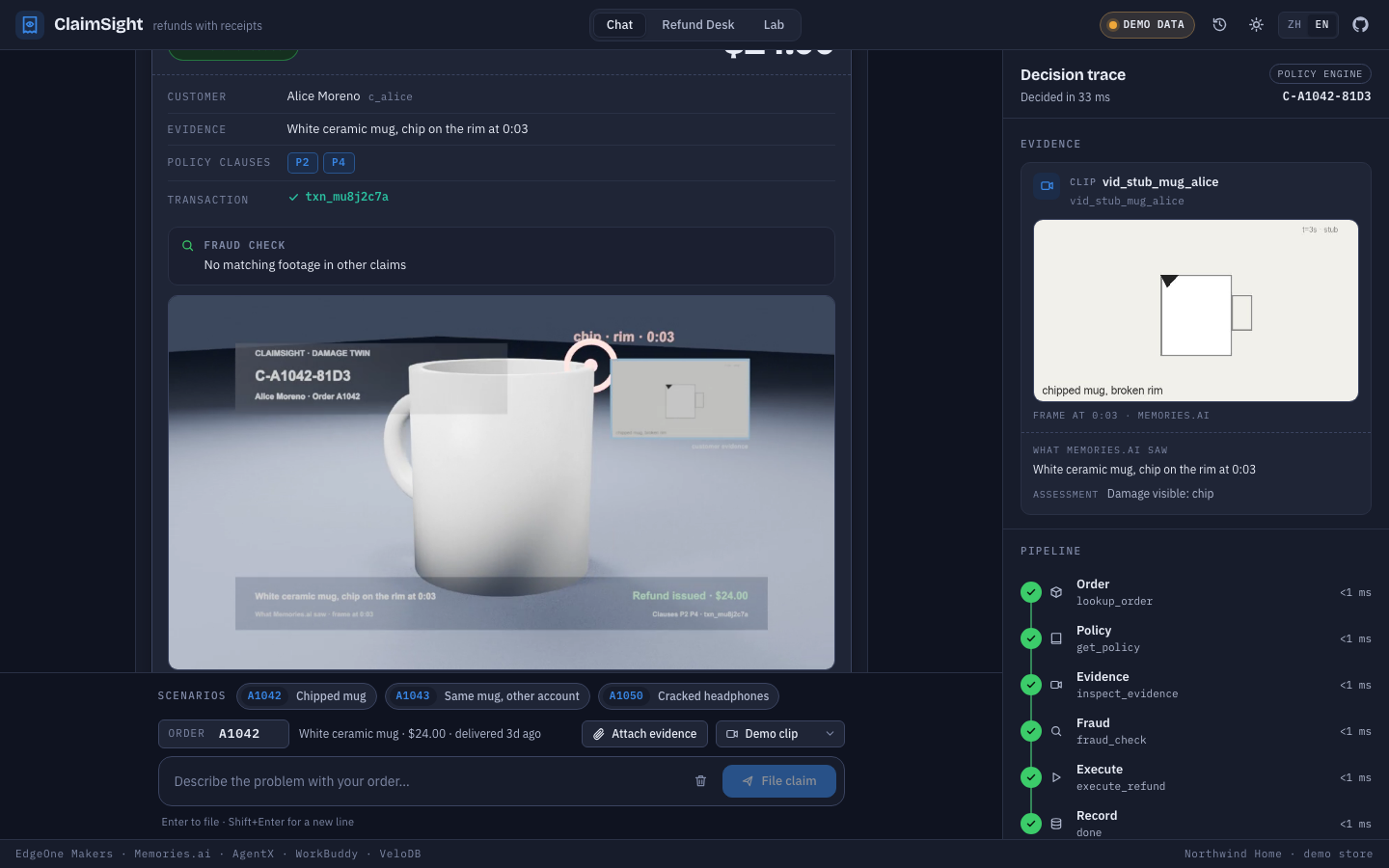Screen dimensions: 1389x868
Task: Click the green check beside Order step
Action: (1031, 592)
